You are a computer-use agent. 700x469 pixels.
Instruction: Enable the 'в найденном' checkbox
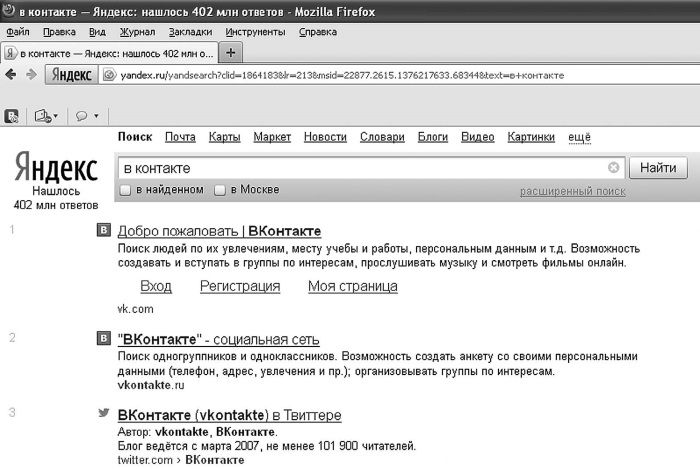pyautogui.click(x=125, y=190)
